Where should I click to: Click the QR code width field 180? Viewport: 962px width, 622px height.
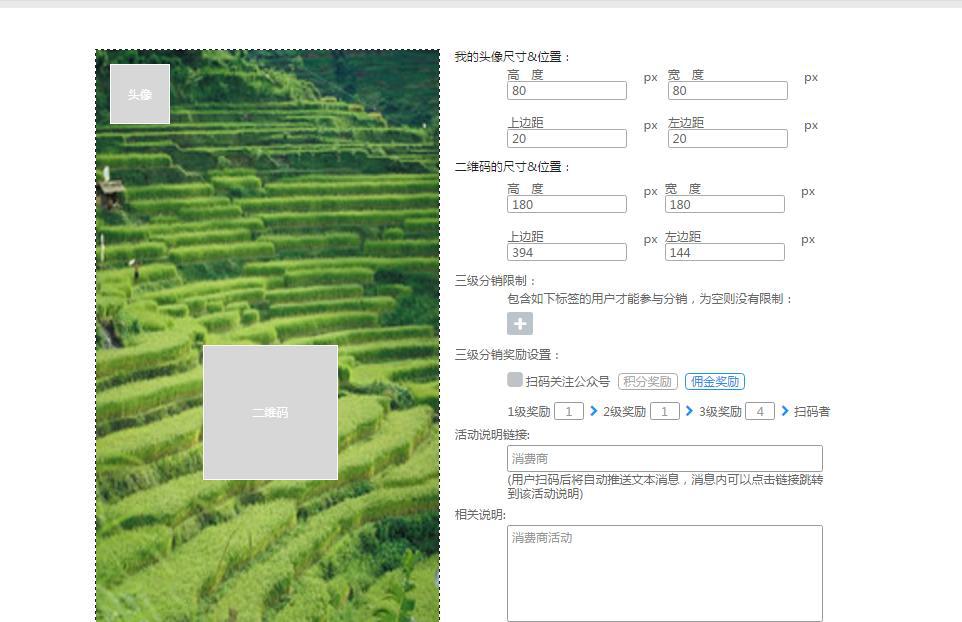(725, 204)
